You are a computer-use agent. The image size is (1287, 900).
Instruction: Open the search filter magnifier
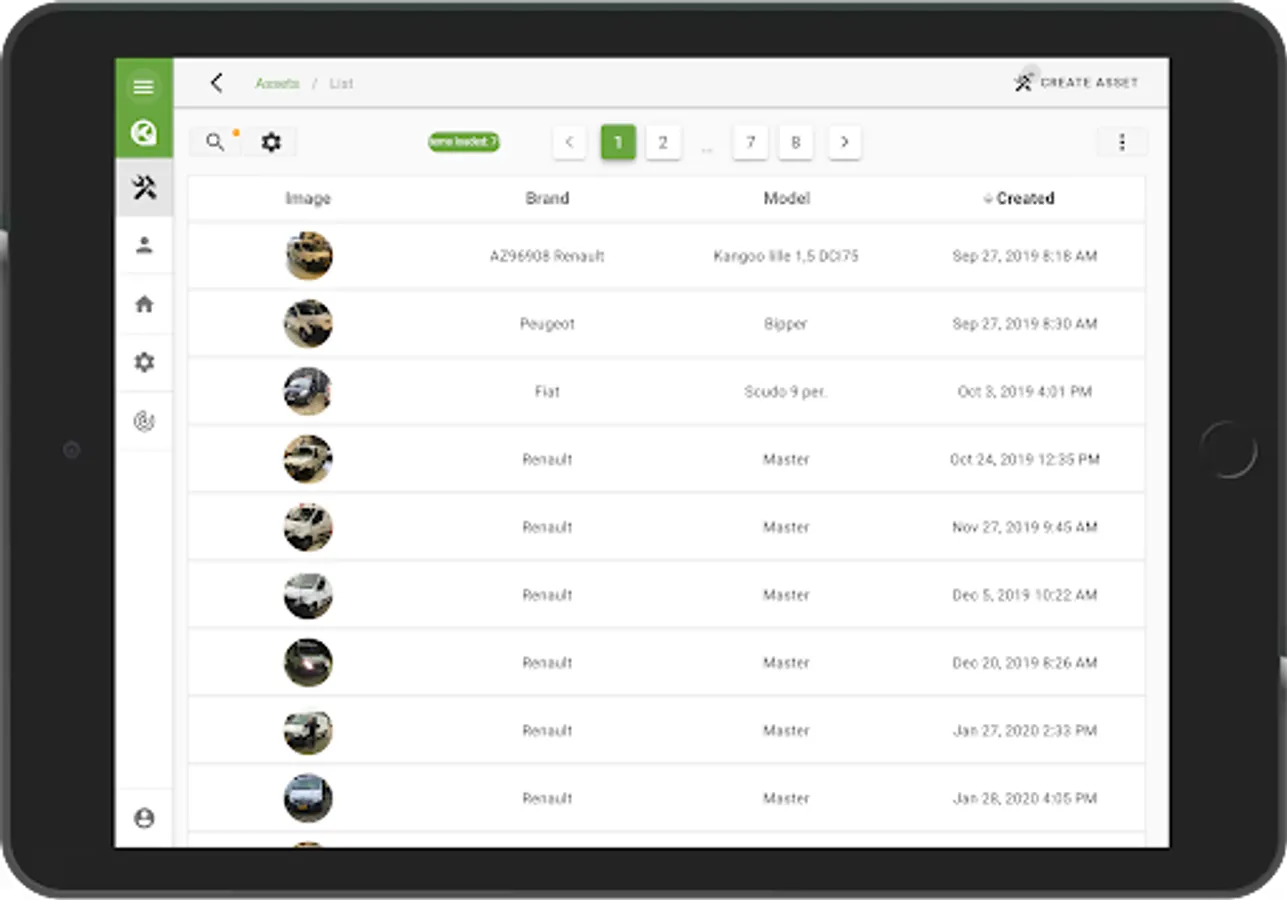tap(215, 142)
